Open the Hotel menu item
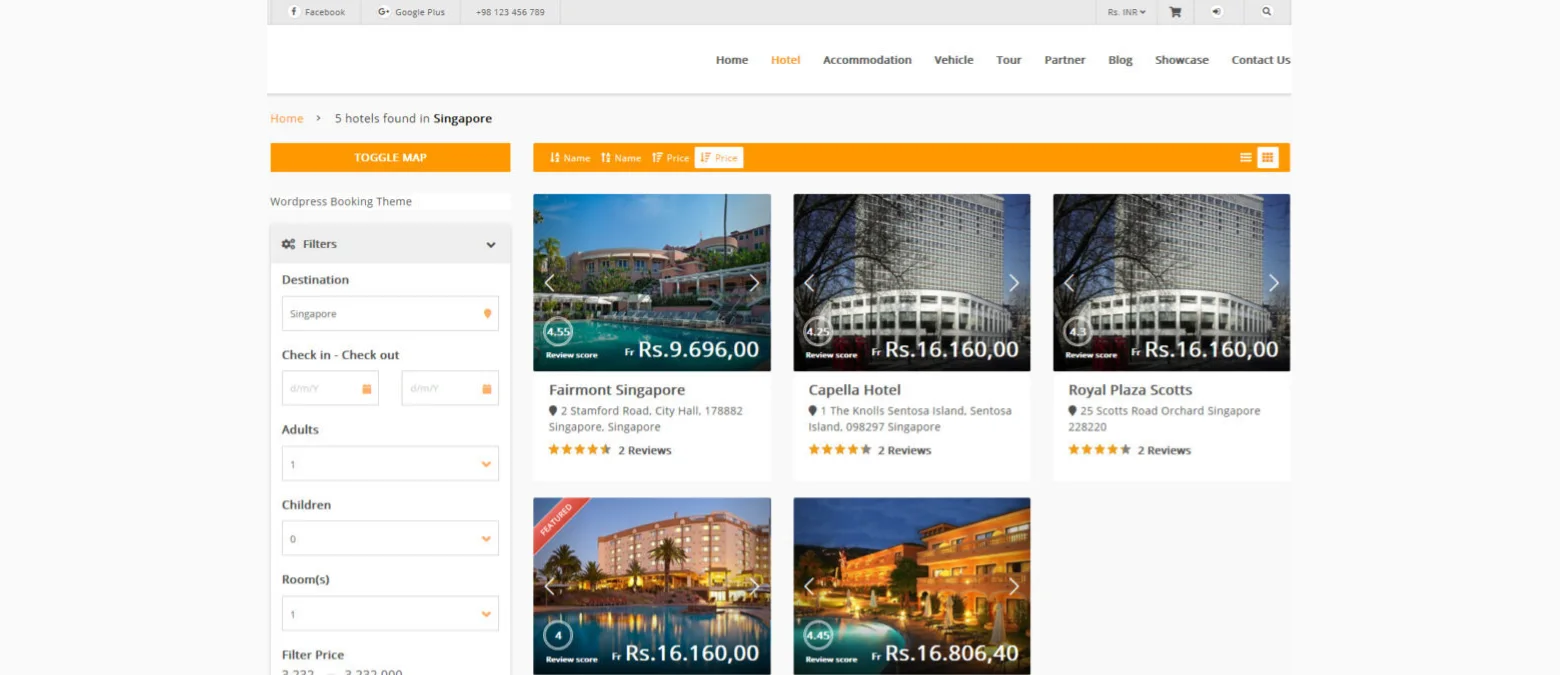Screen dimensions: 1560x675 click(786, 60)
